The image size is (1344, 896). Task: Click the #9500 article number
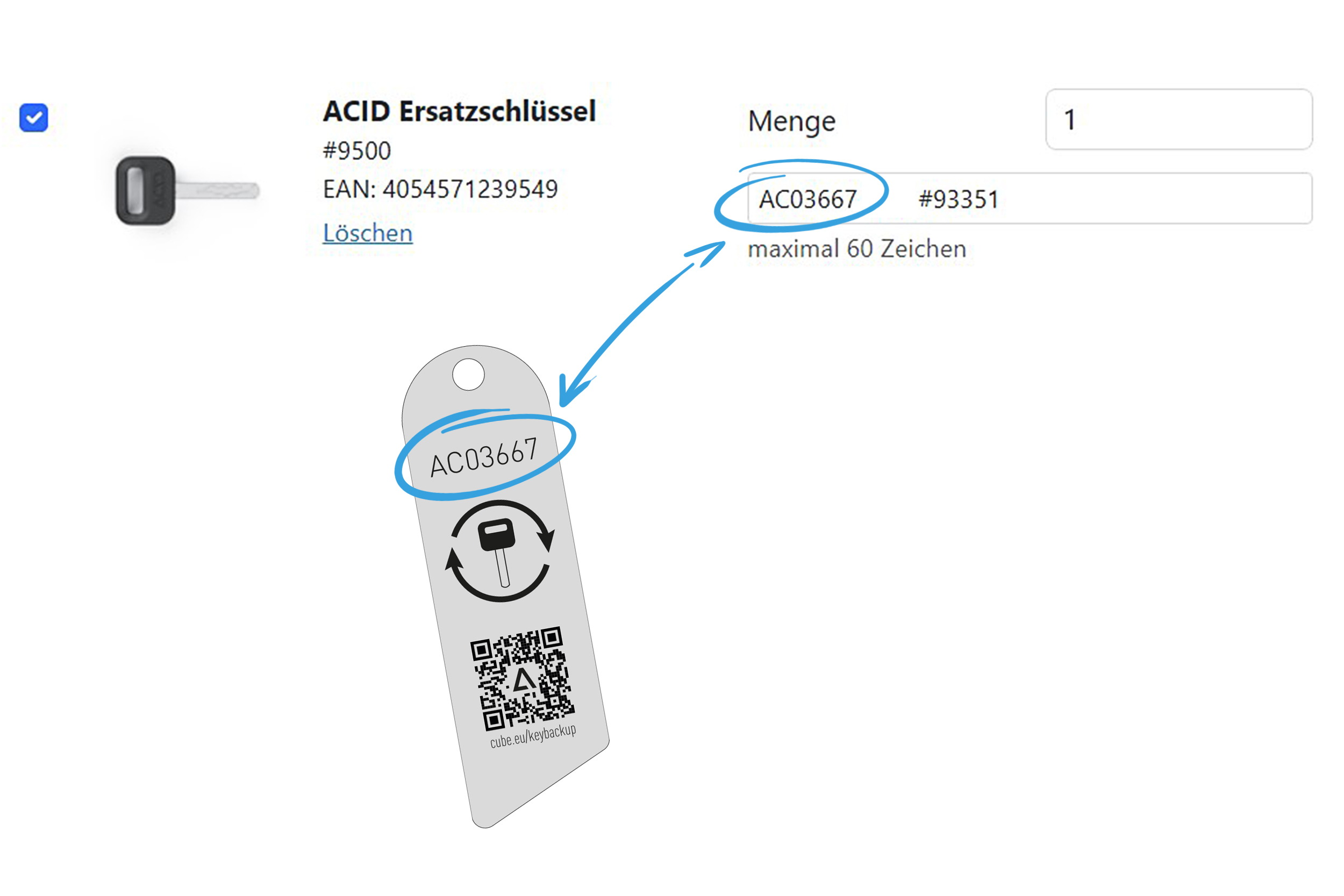coord(356,151)
